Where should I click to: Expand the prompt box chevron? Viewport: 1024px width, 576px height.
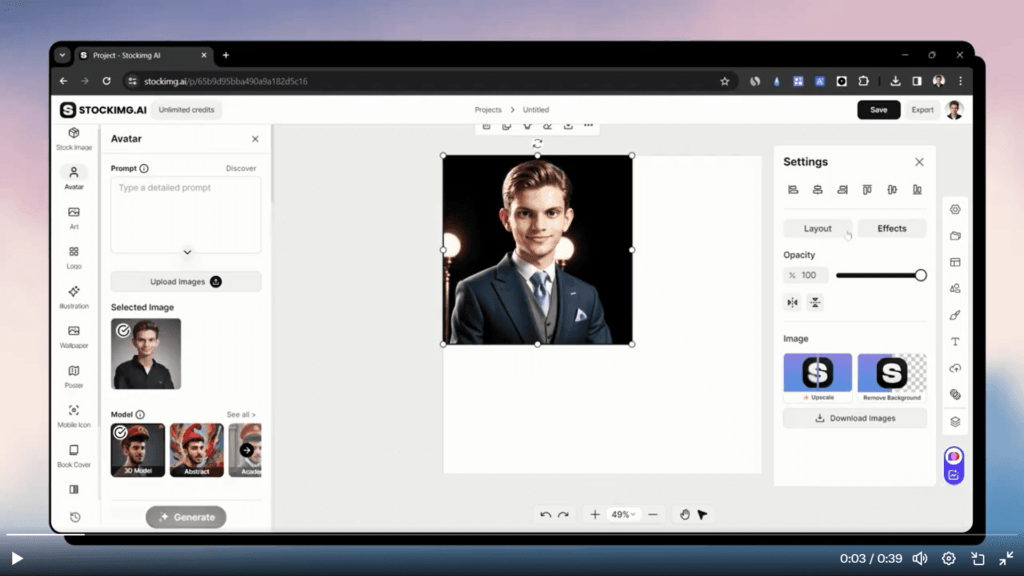coord(187,252)
